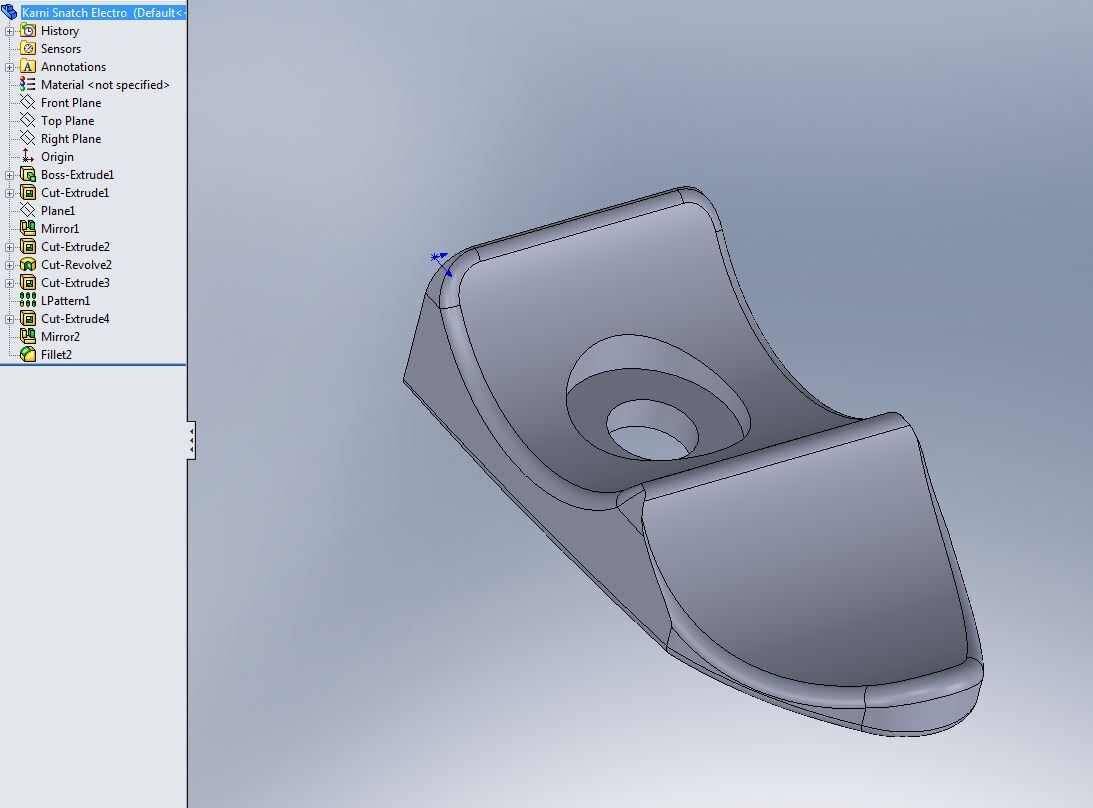Collapse the feature tree panel handle
This screenshot has width=1093, height=808.
pyautogui.click(x=191, y=440)
